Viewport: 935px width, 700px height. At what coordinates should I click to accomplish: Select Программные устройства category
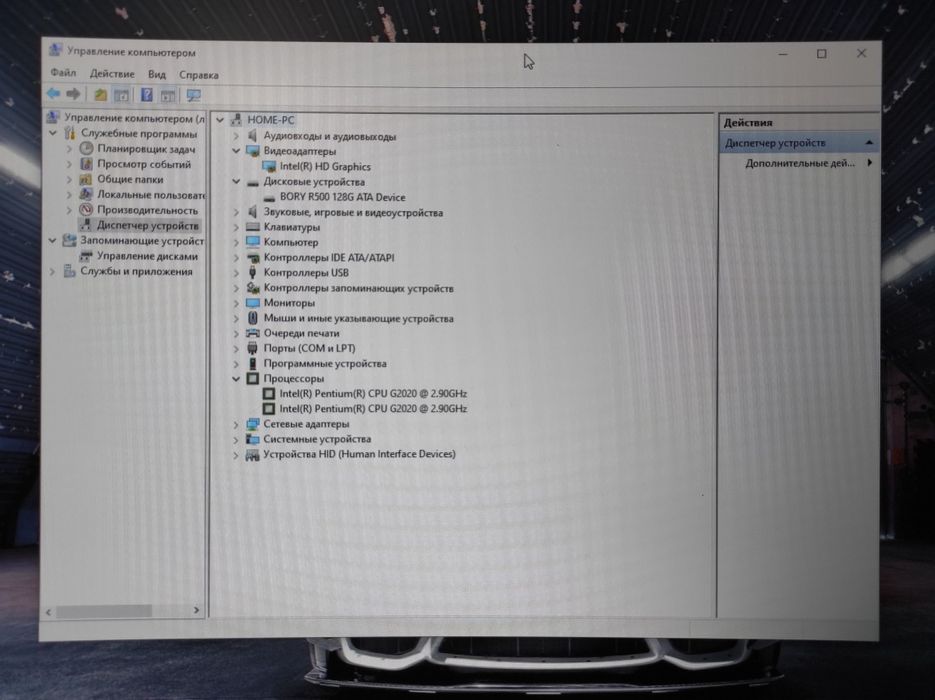point(324,364)
